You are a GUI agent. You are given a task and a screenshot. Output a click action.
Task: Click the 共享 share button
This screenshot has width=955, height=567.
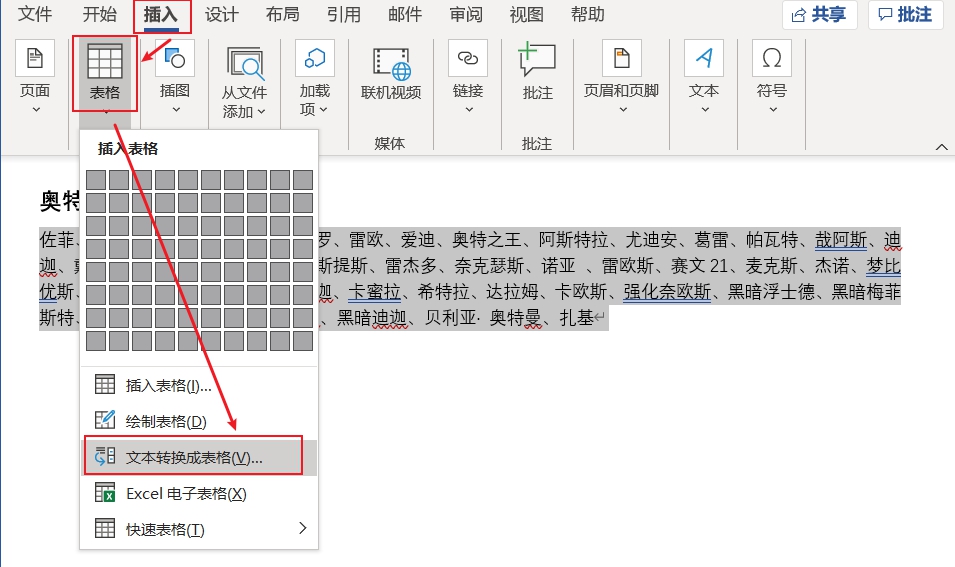(x=820, y=15)
